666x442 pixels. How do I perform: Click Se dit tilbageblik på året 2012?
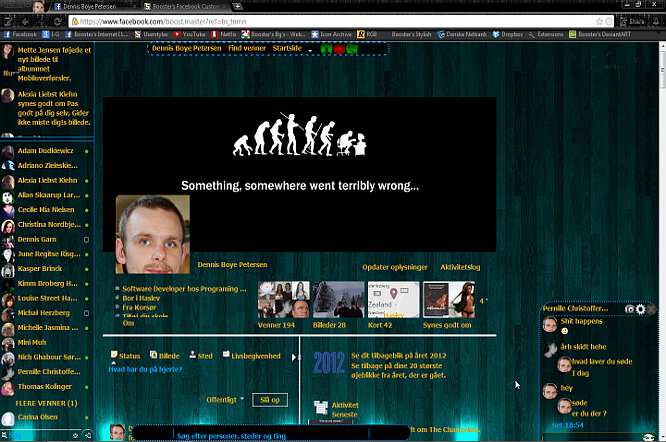click(x=398, y=356)
